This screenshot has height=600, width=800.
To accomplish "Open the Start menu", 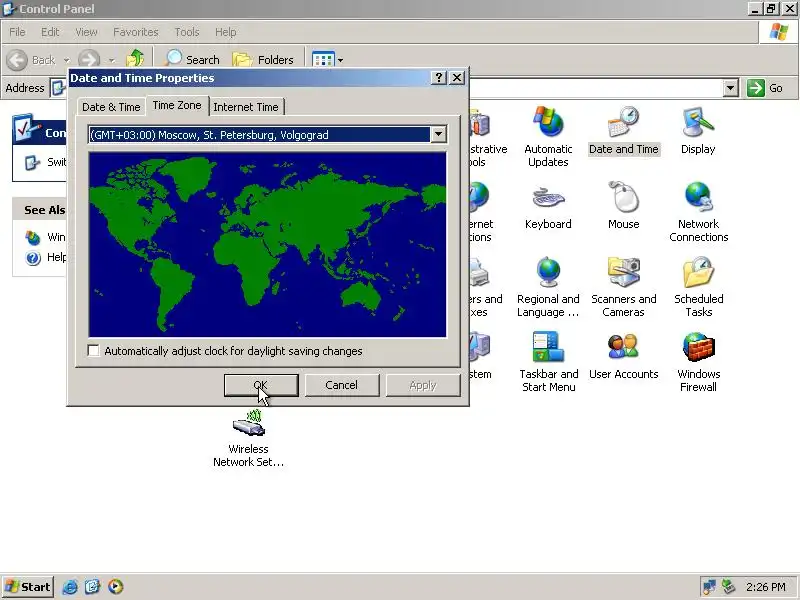I will 28,587.
